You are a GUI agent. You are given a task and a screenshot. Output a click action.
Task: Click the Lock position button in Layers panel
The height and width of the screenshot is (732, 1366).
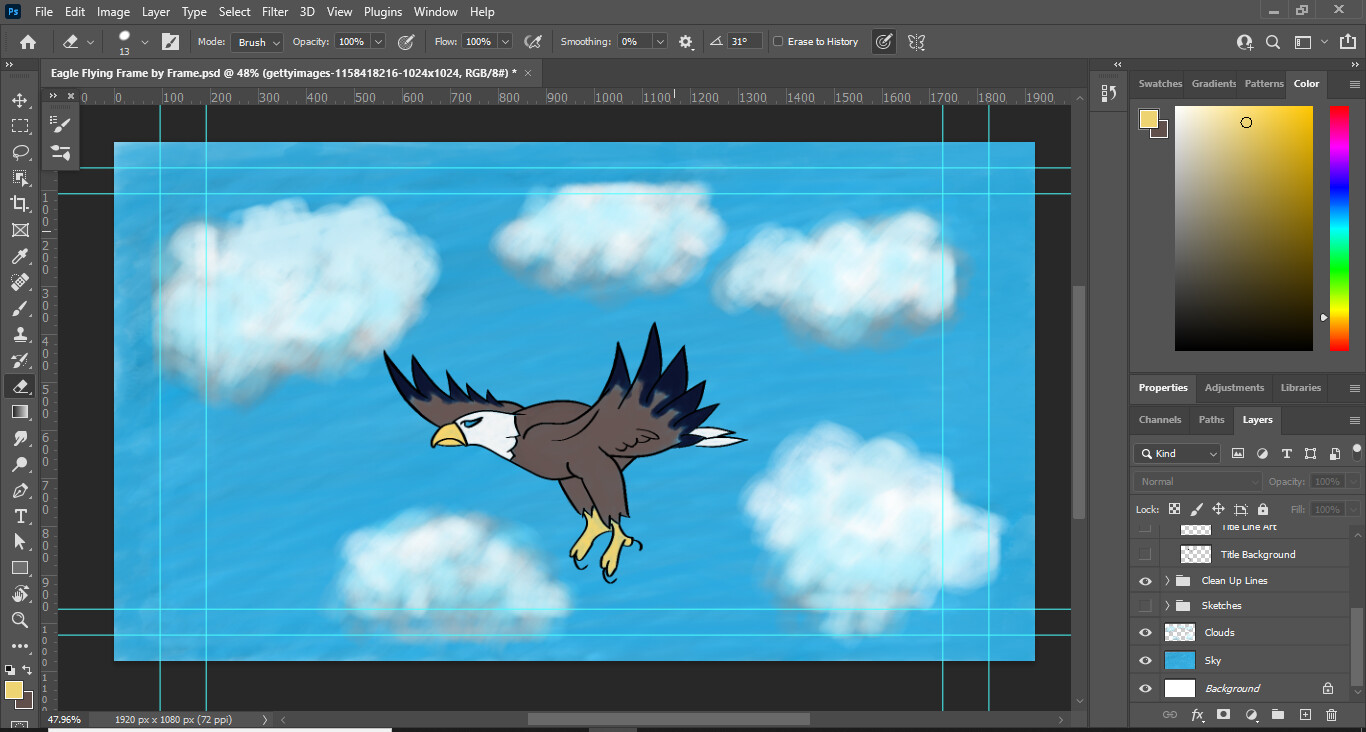point(1218,509)
